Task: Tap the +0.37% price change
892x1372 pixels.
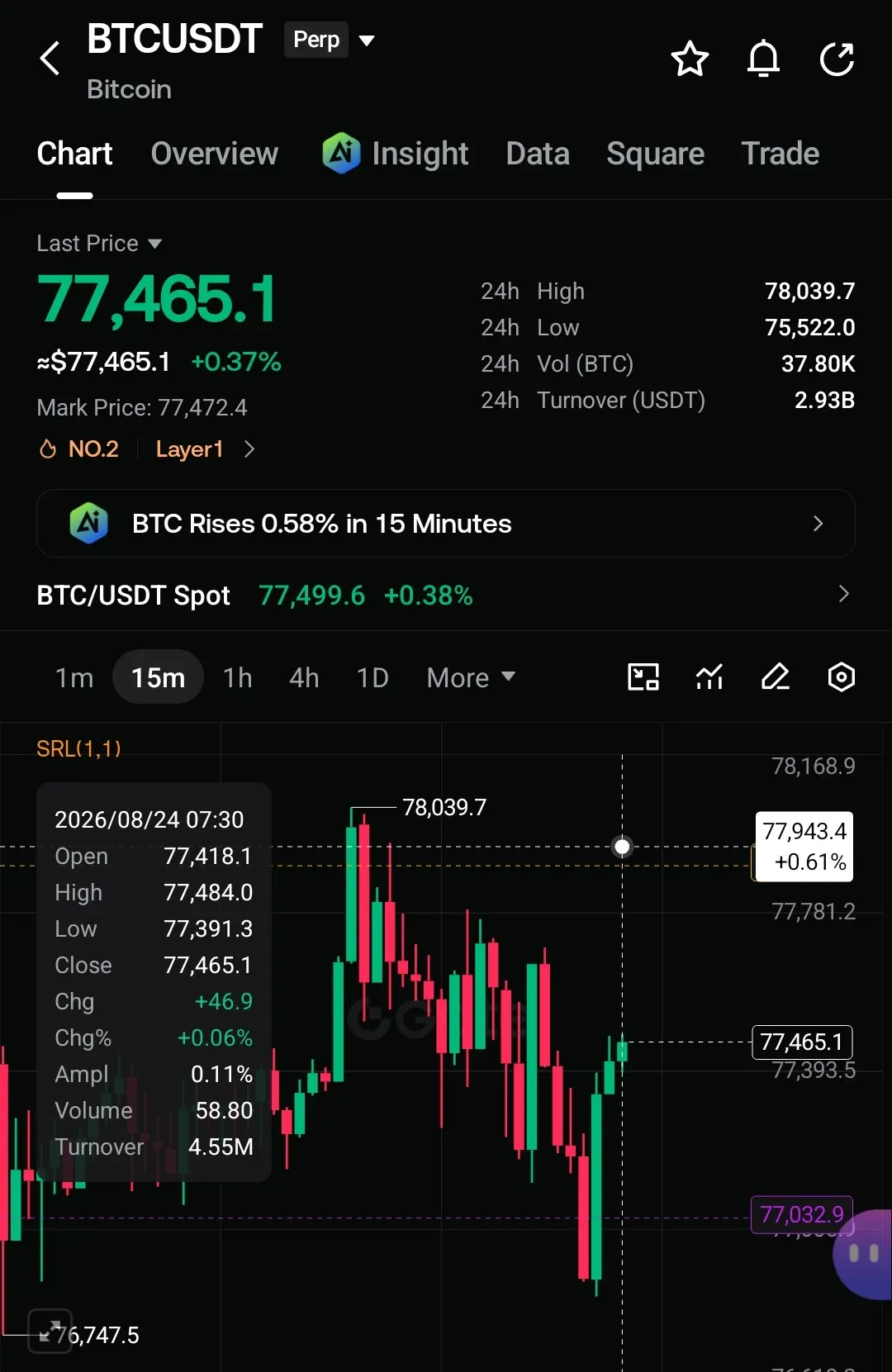Action: click(236, 362)
